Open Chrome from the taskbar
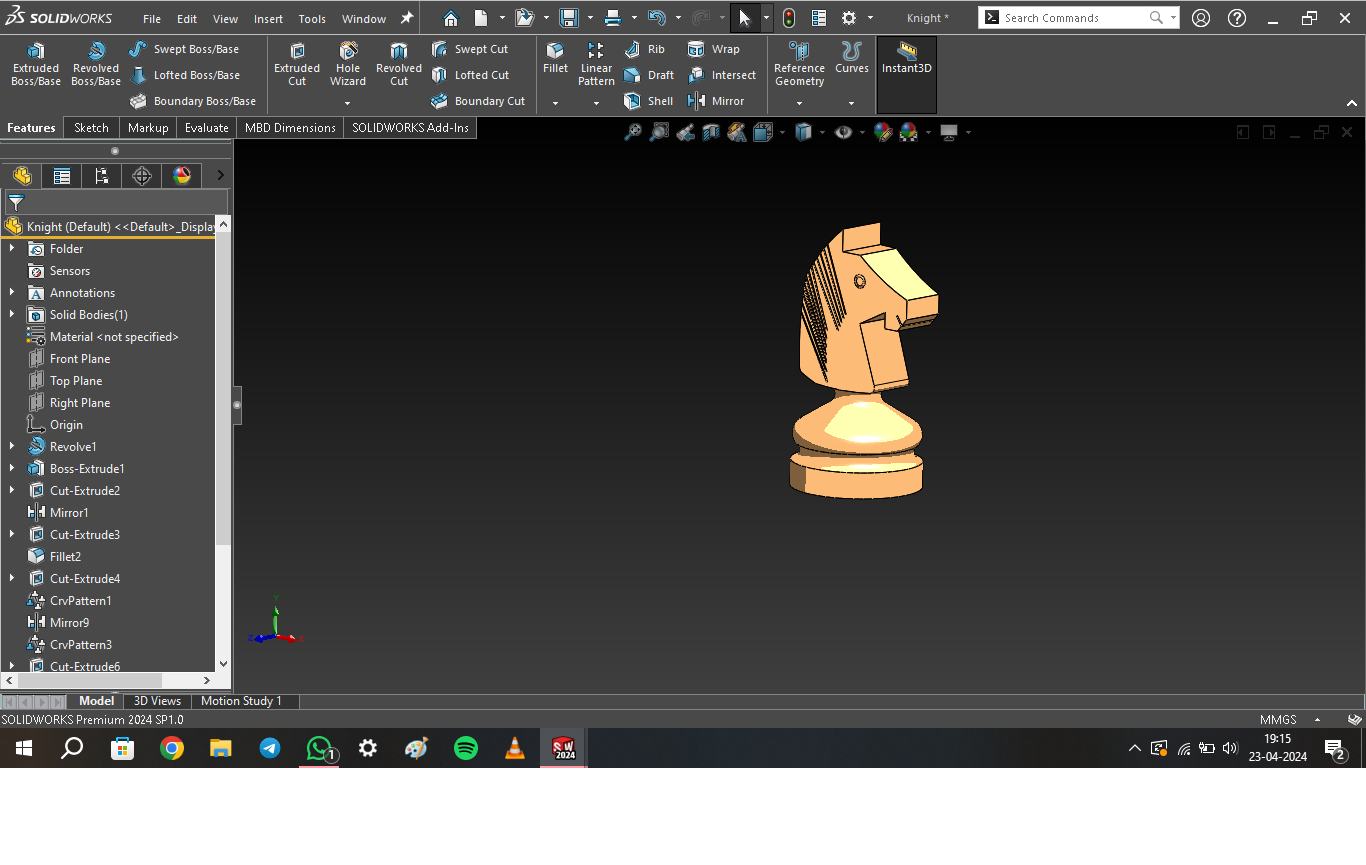This screenshot has height=865, width=1366. tap(172, 748)
